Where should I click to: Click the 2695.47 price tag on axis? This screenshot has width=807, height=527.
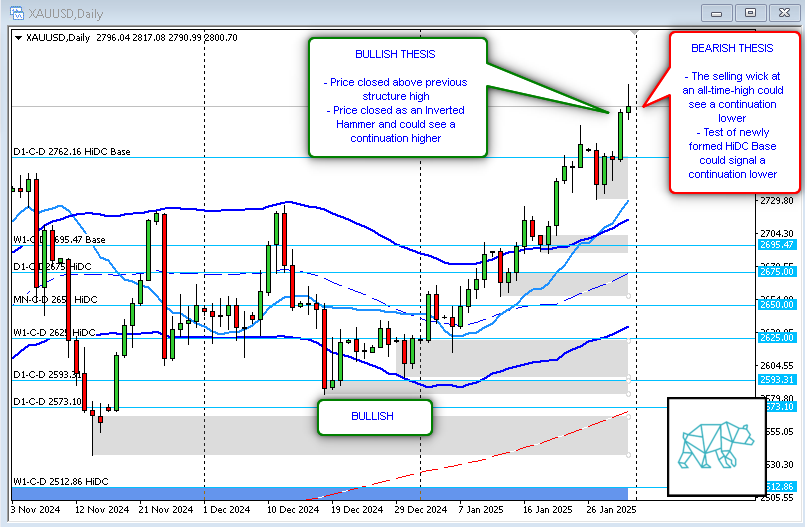[x=776, y=245]
